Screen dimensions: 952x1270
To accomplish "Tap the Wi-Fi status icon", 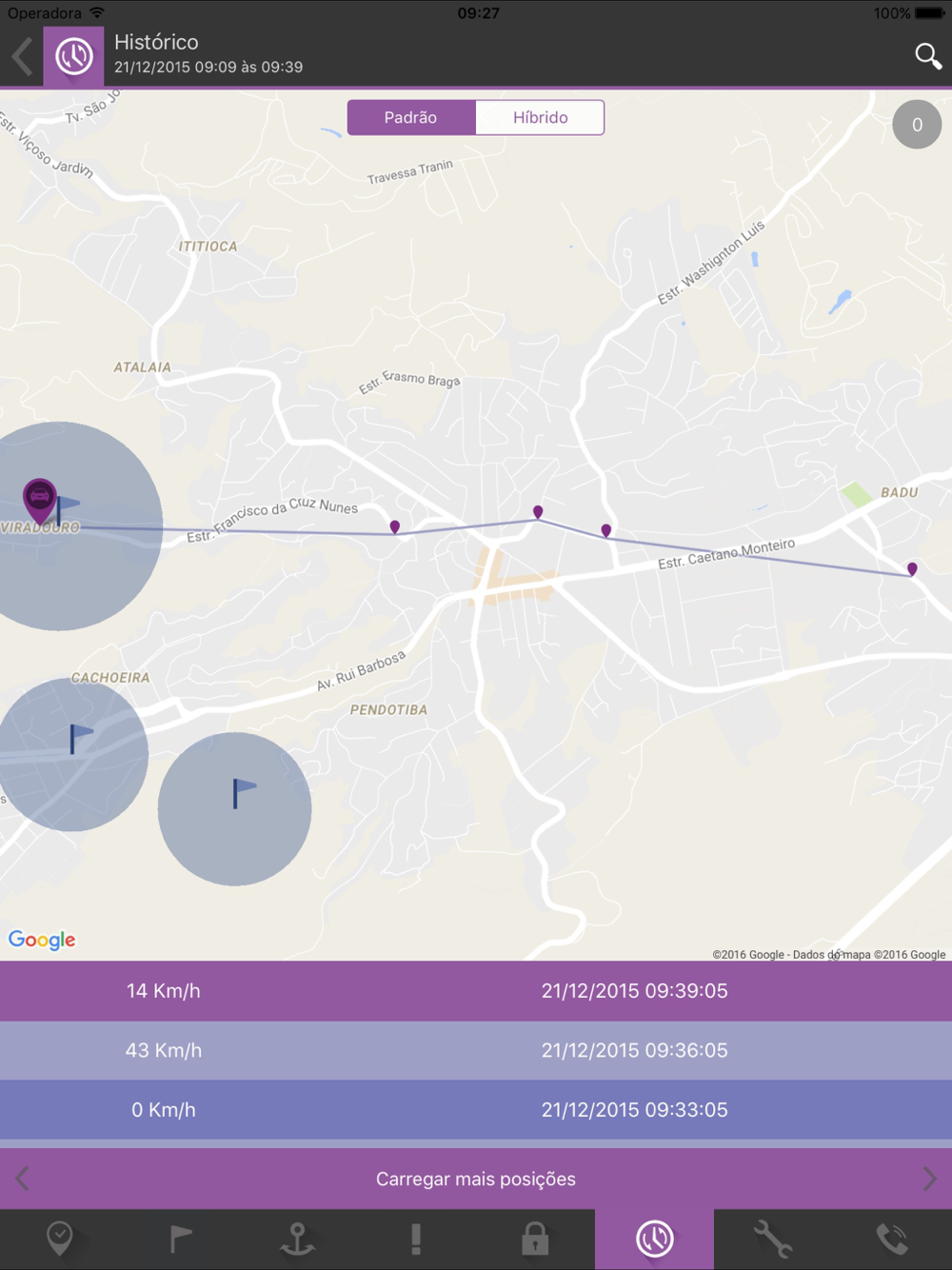I will 97,13.
